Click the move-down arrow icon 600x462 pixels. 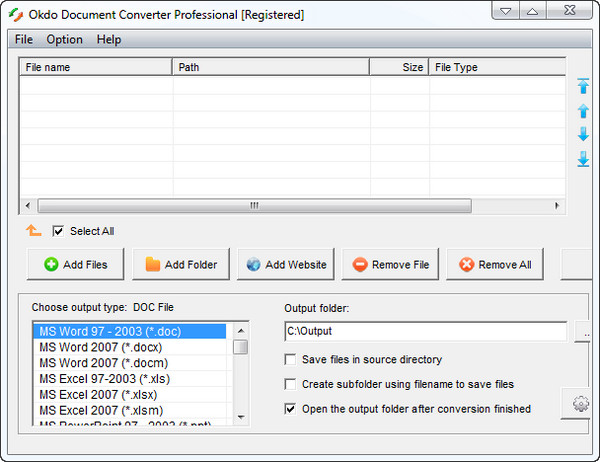click(x=583, y=135)
